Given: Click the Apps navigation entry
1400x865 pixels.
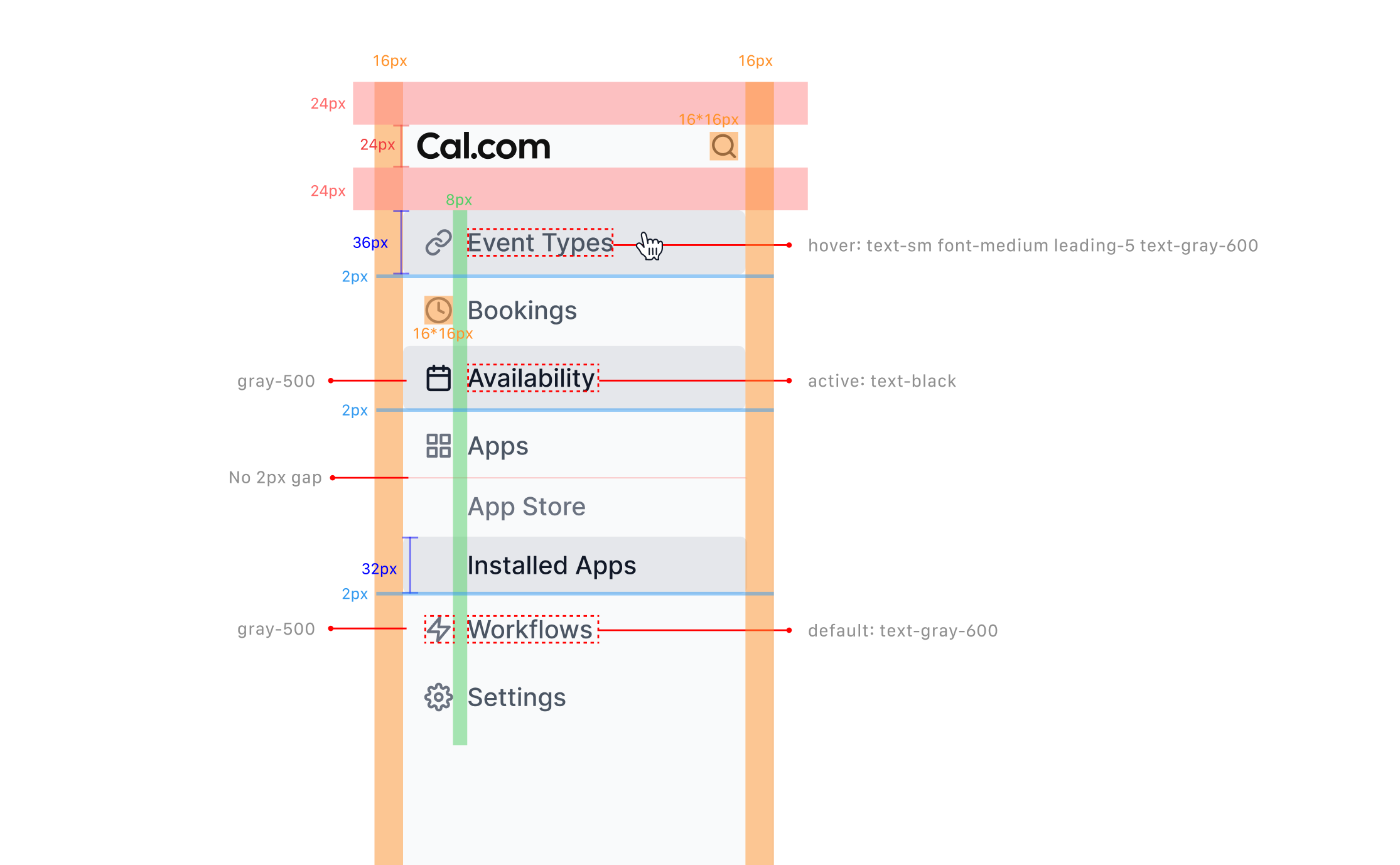Looking at the screenshot, I should tap(498, 446).
